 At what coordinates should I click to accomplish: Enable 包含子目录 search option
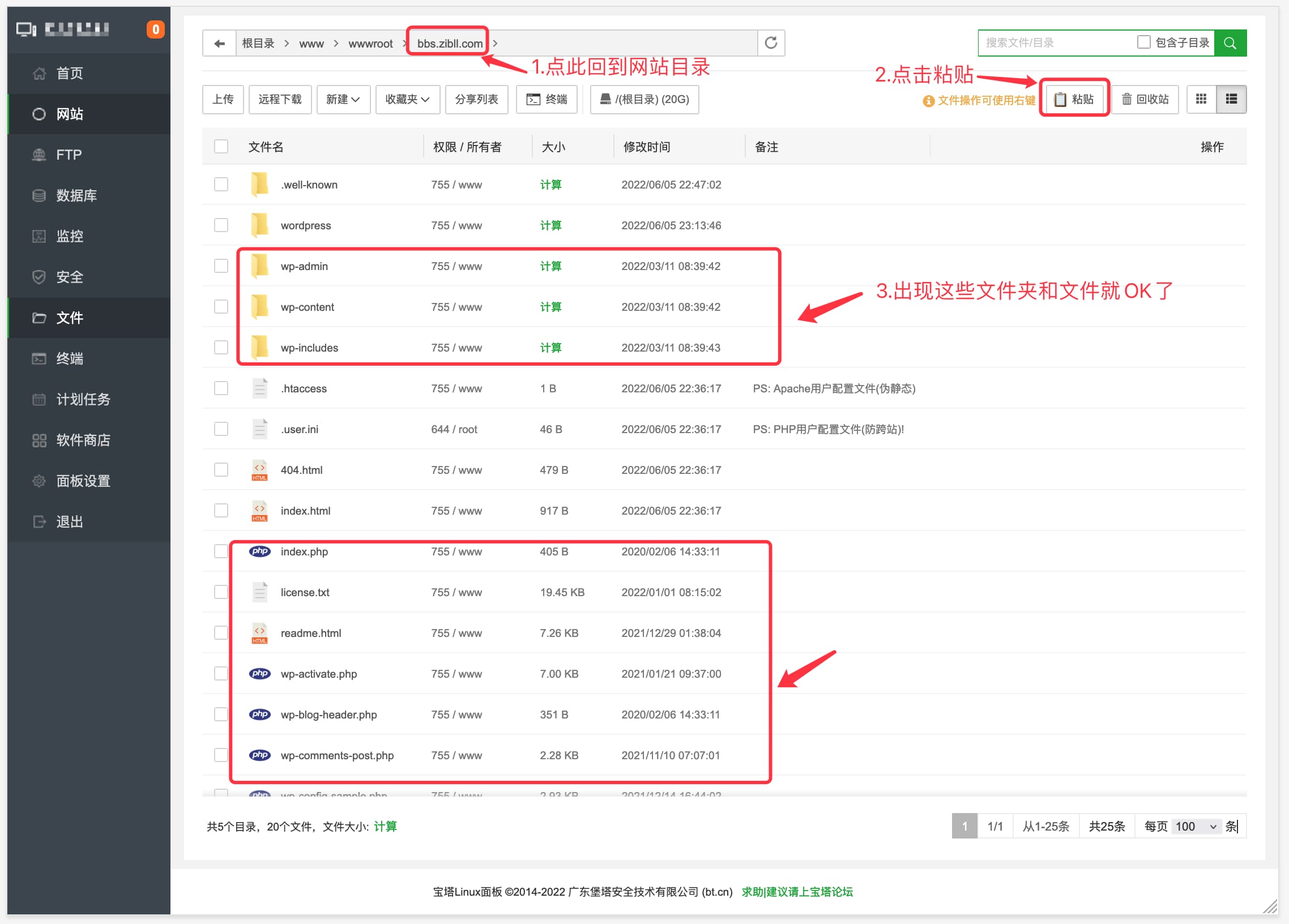click(x=1142, y=41)
